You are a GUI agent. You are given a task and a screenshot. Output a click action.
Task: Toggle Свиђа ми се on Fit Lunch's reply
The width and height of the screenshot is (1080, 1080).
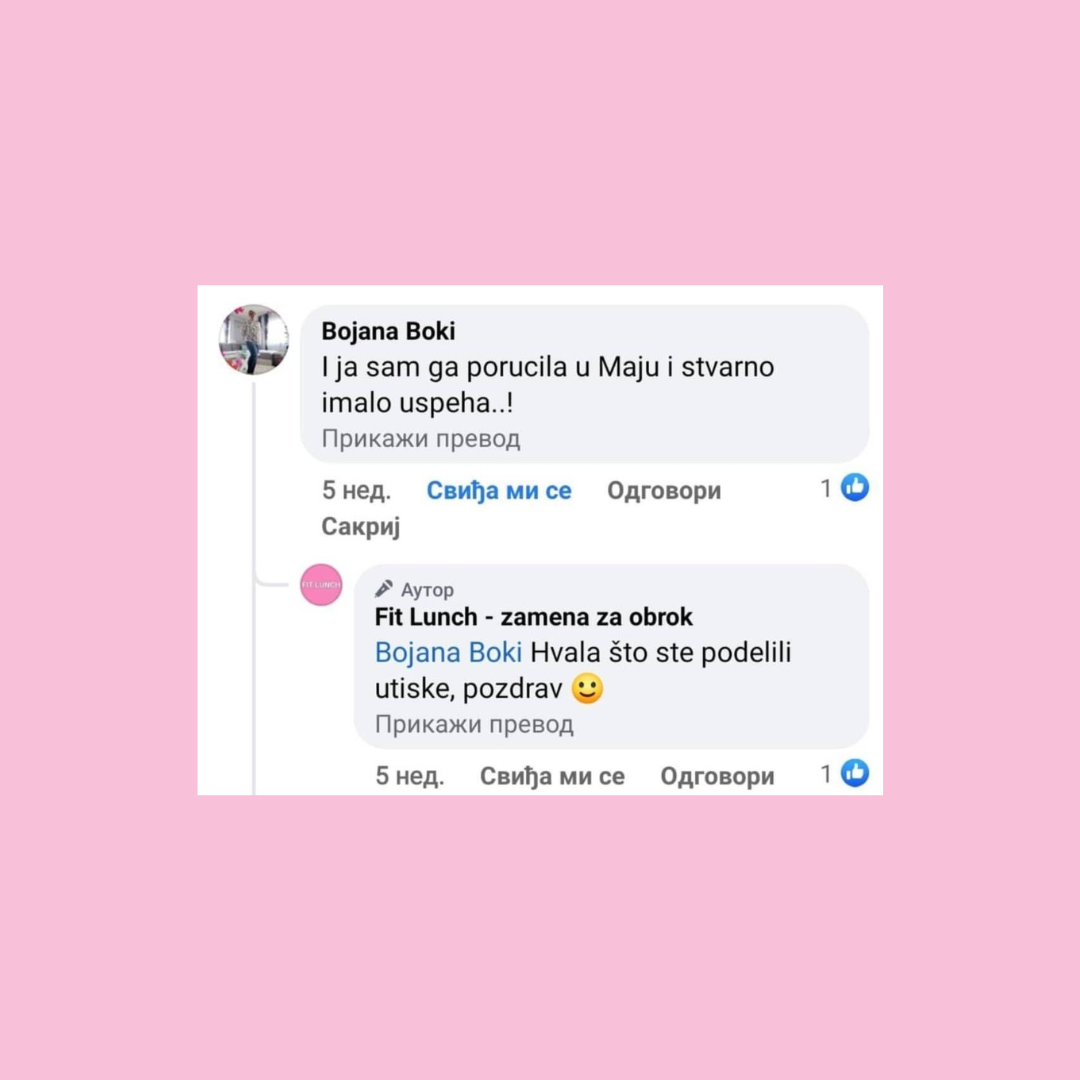tap(552, 776)
